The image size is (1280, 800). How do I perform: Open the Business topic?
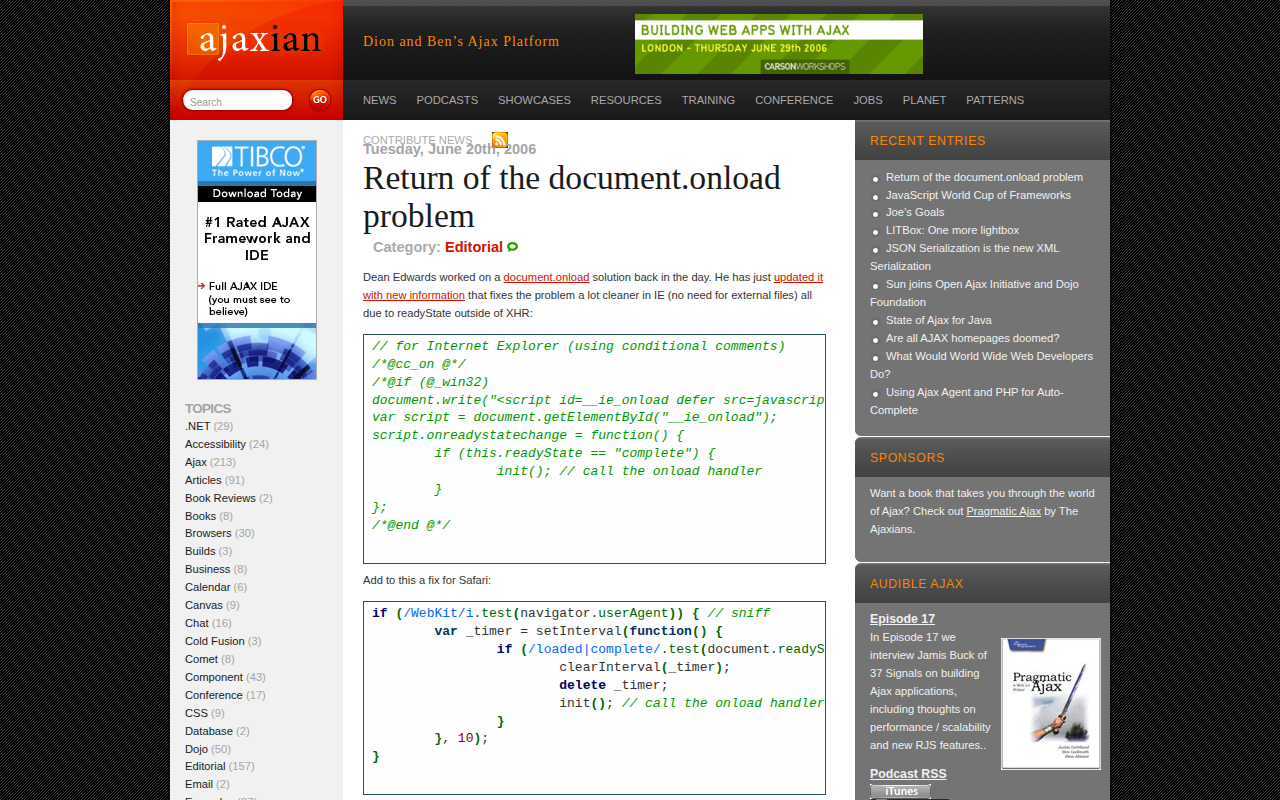pyautogui.click(x=207, y=569)
